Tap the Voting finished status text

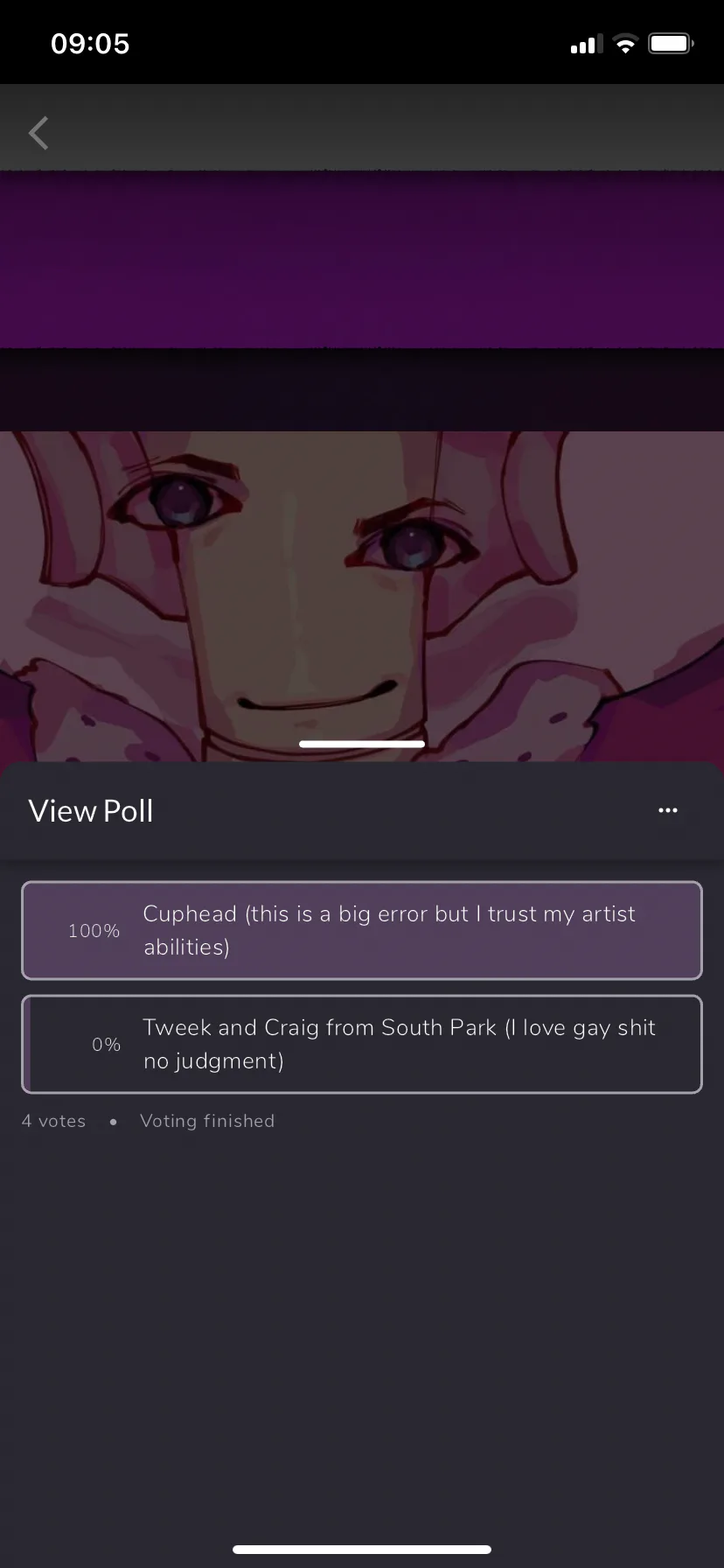pos(207,1121)
